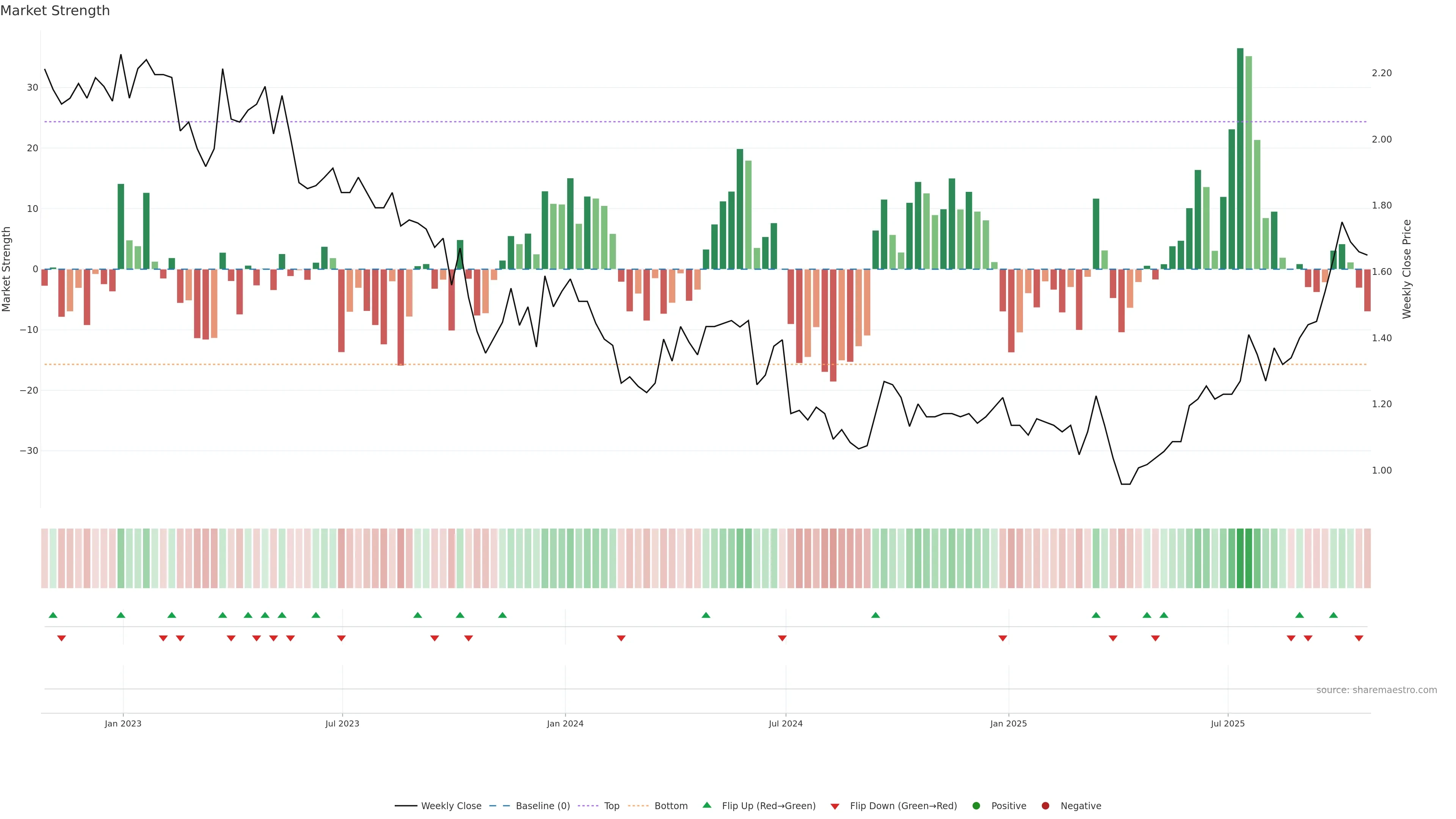Click the red Flip Down triangle in legend

click(x=835, y=806)
